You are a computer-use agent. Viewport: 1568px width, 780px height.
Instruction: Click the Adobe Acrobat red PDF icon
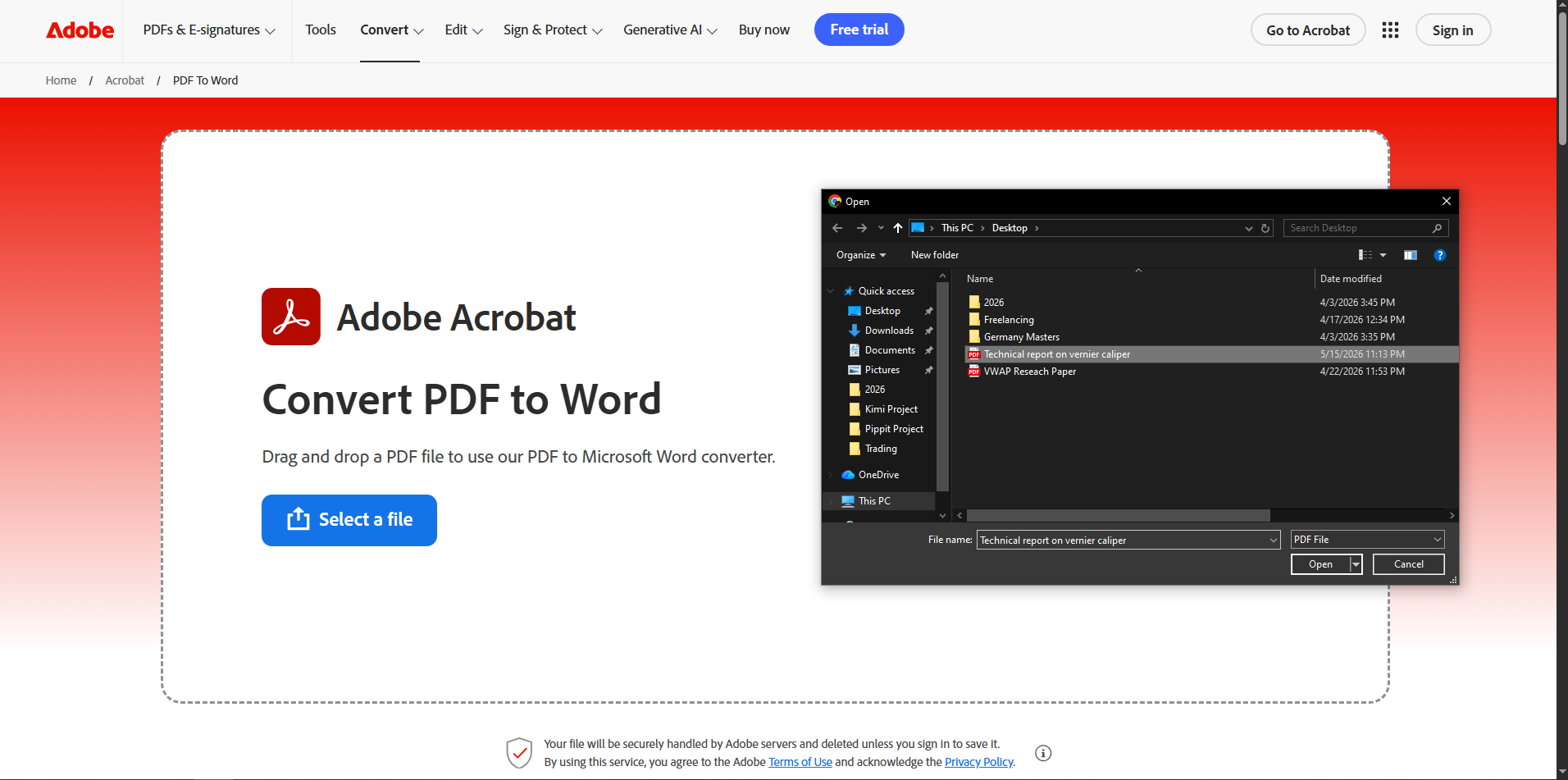[x=291, y=317]
